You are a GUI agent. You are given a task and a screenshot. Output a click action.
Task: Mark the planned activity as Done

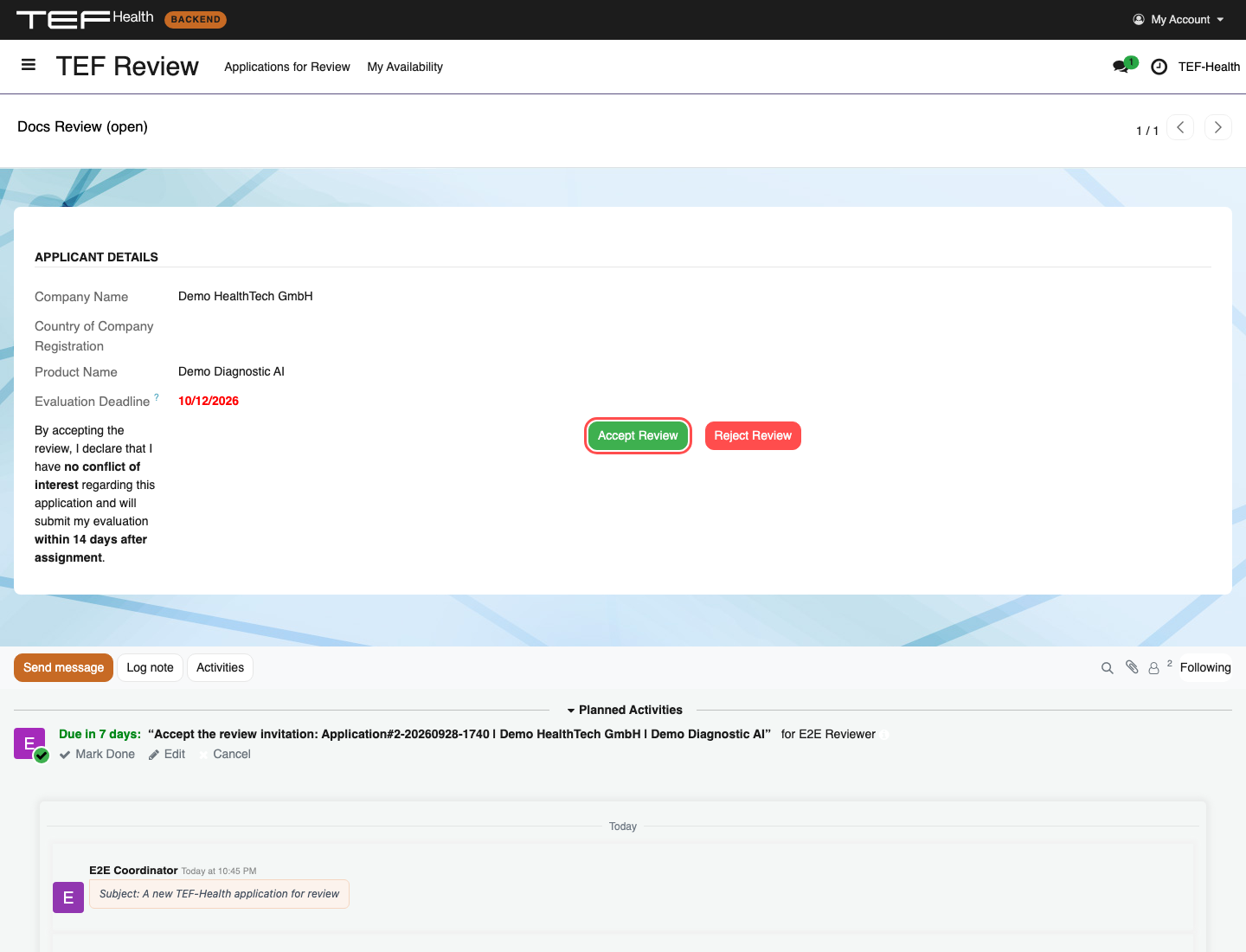coord(97,754)
